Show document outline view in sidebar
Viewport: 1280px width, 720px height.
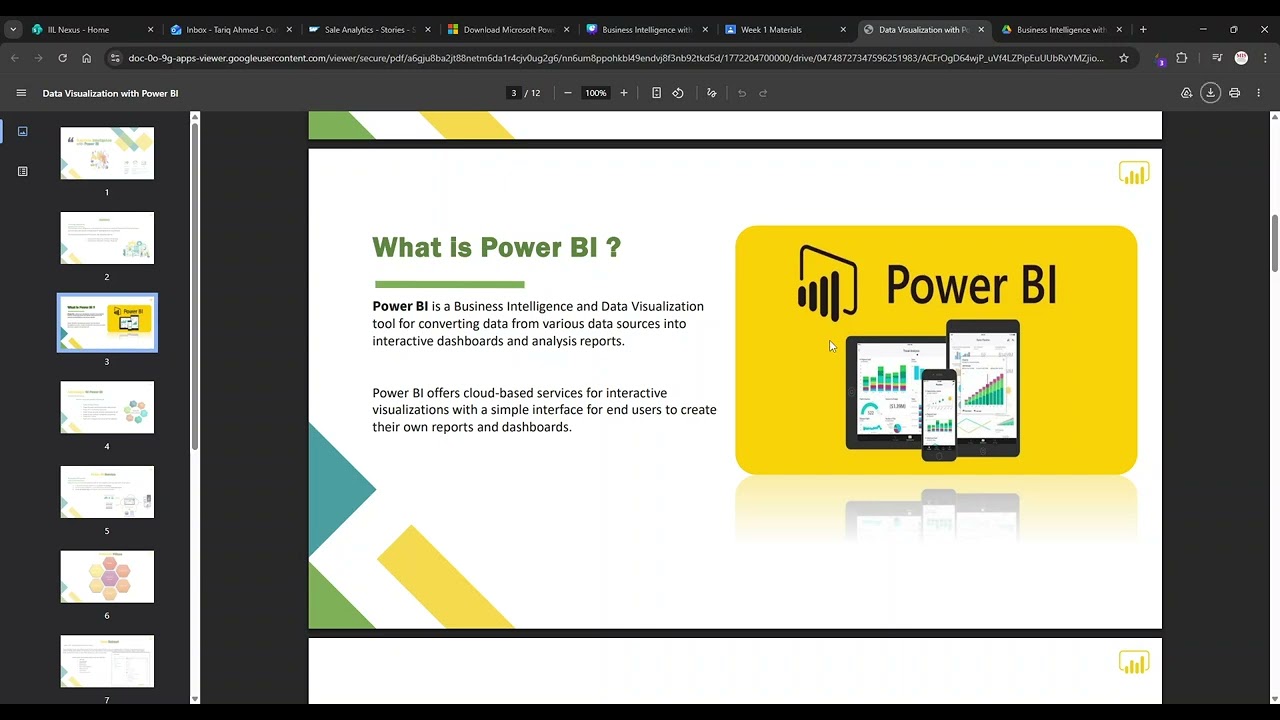(x=23, y=171)
